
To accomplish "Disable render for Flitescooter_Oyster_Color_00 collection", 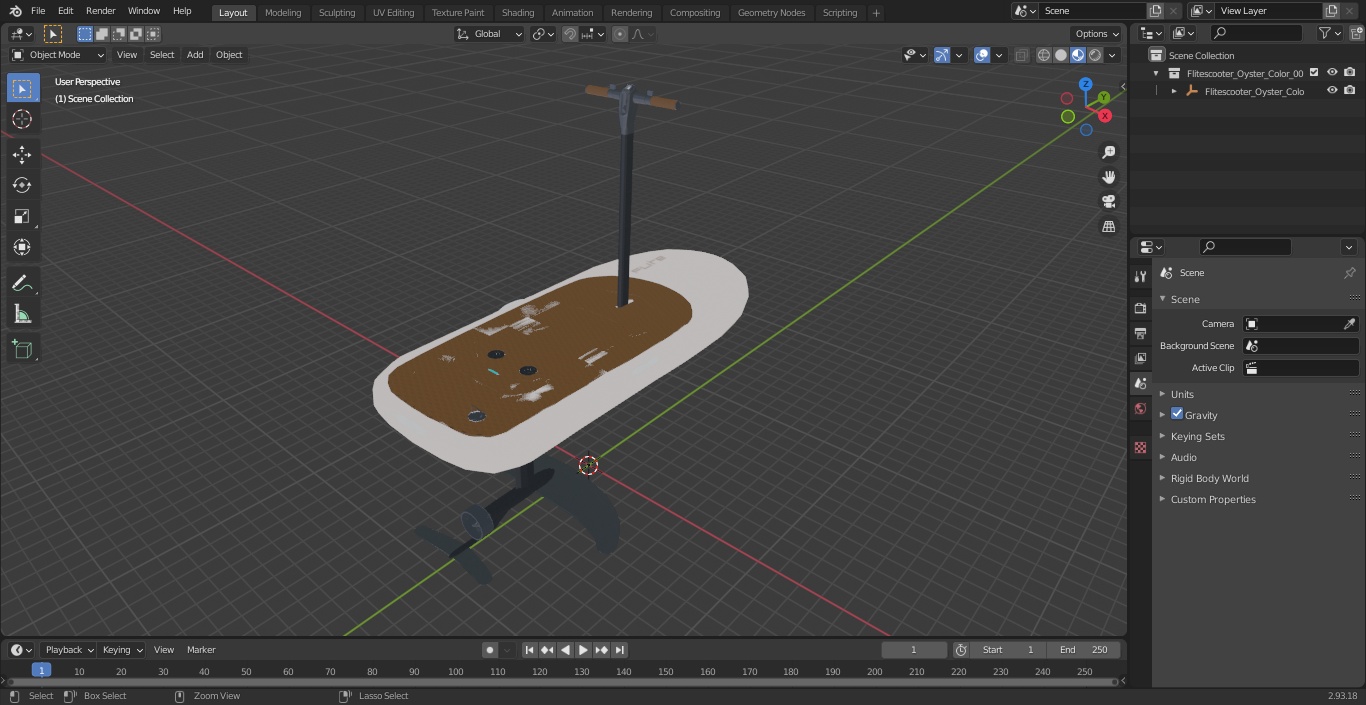I will click(x=1350, y=73).
